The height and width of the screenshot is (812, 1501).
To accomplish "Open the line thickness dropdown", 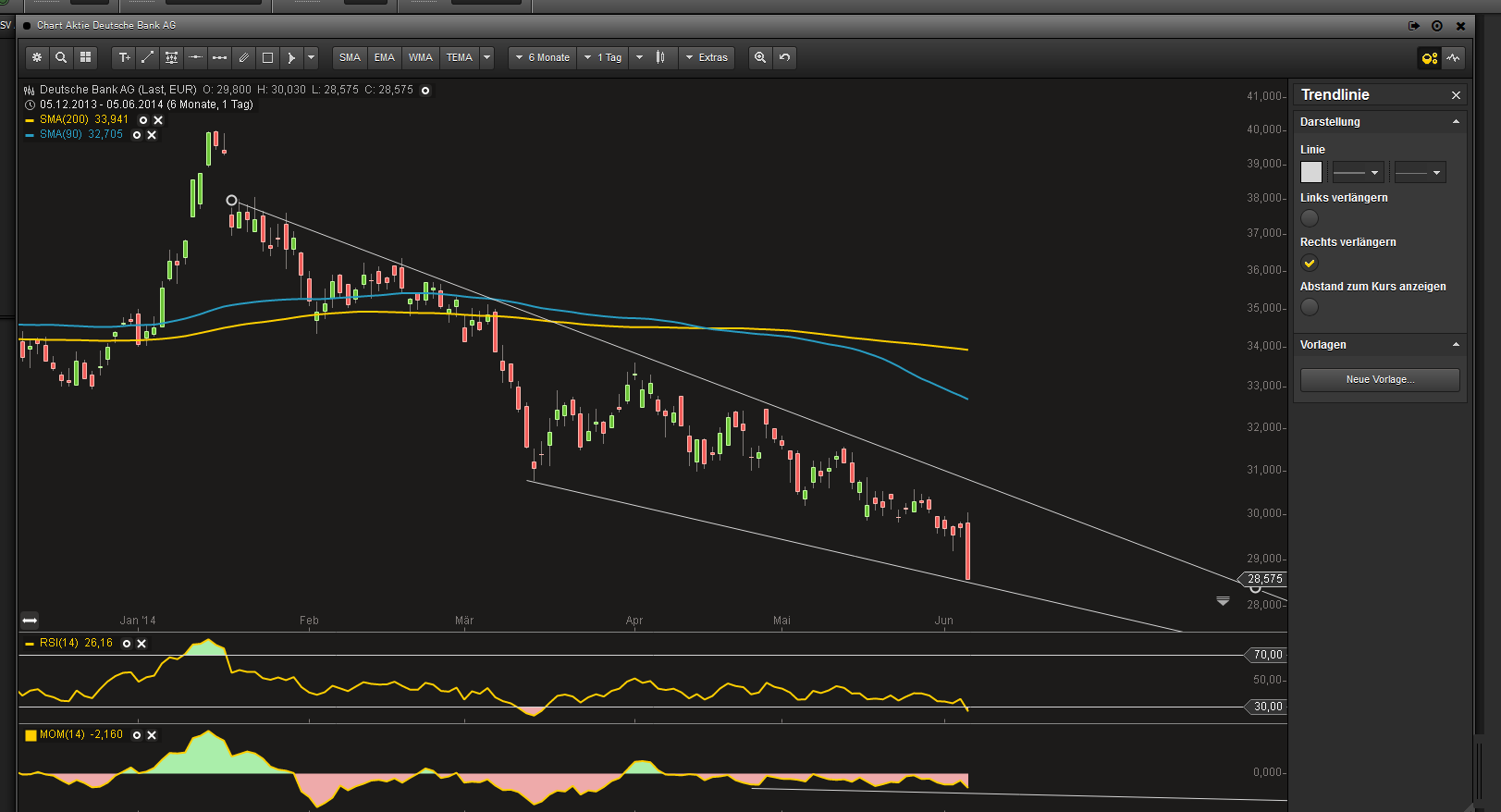I will coord(1420,173).
